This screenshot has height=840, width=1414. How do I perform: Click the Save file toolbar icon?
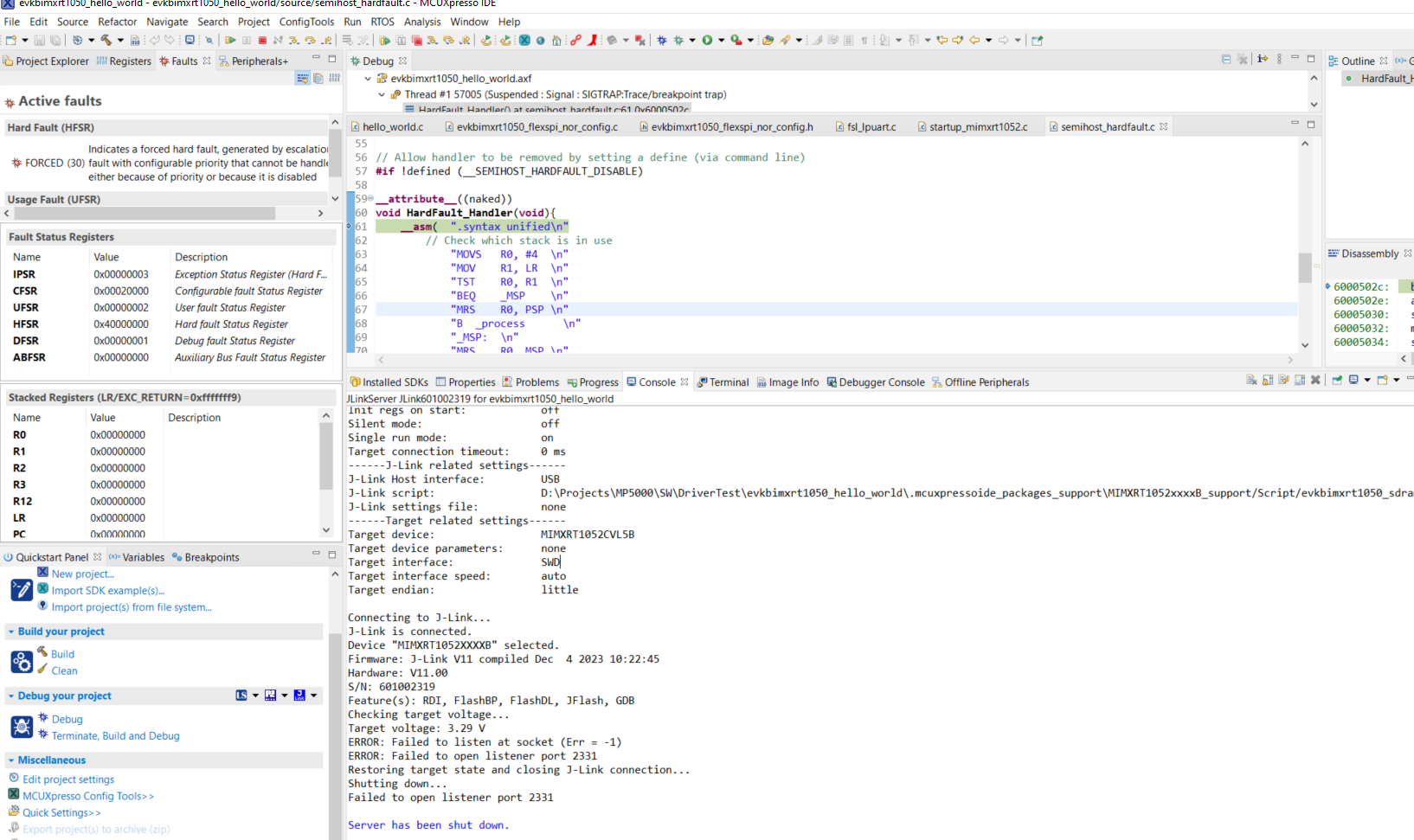(40, 41)
